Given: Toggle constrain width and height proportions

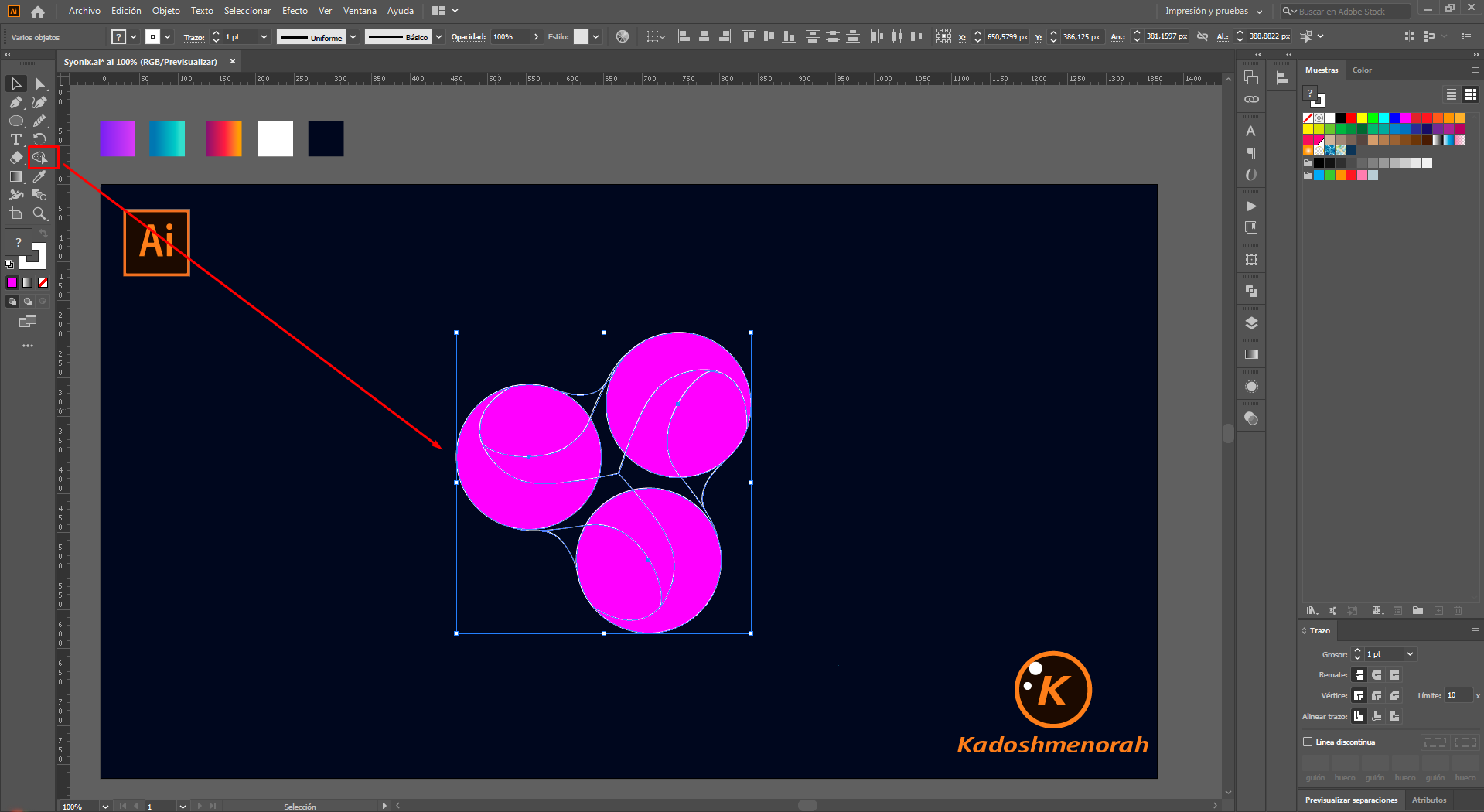Looking at the screenshot, I should coord(1202,36).
